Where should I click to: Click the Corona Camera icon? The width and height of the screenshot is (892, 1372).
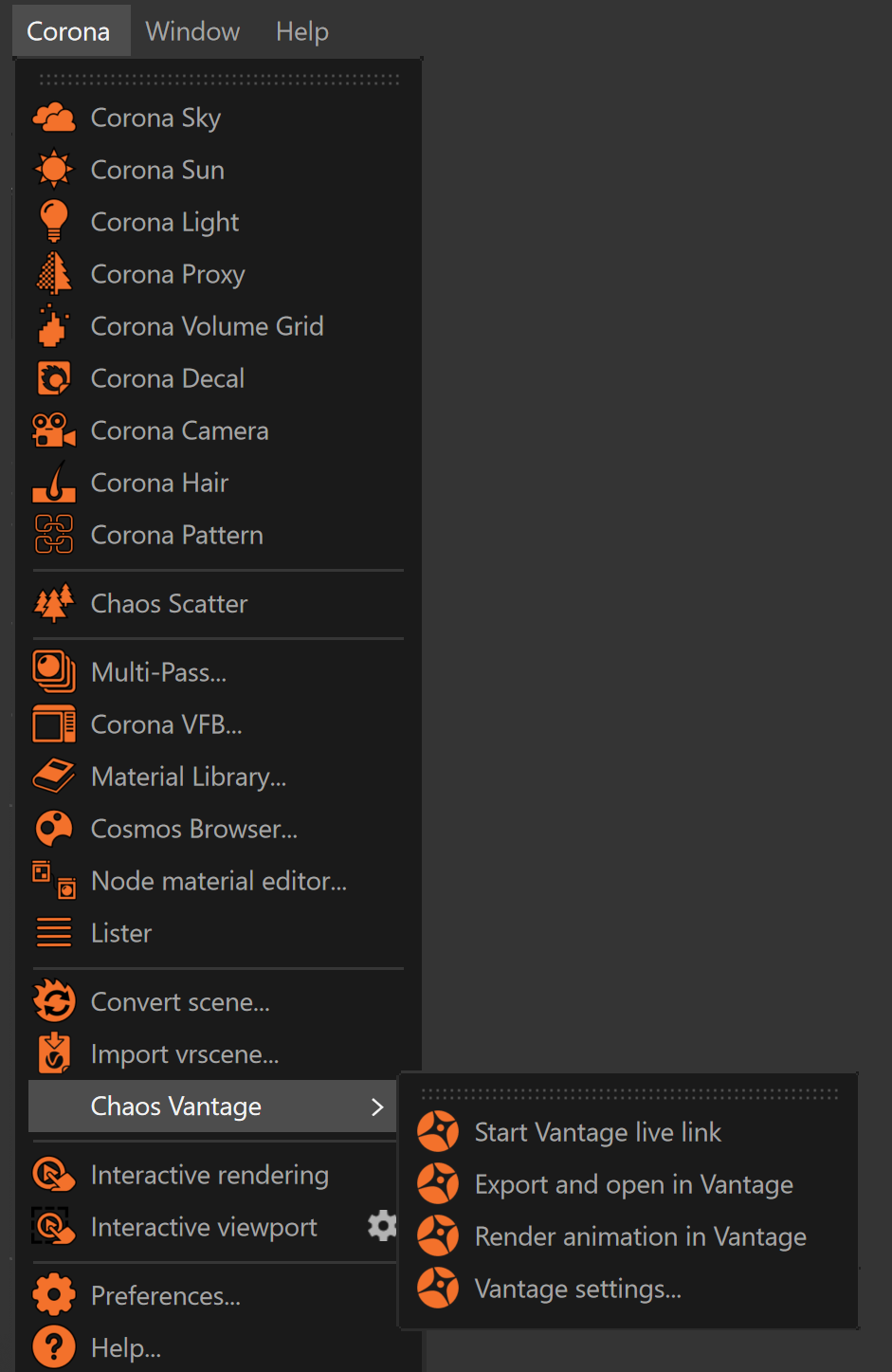pos(54,430)
